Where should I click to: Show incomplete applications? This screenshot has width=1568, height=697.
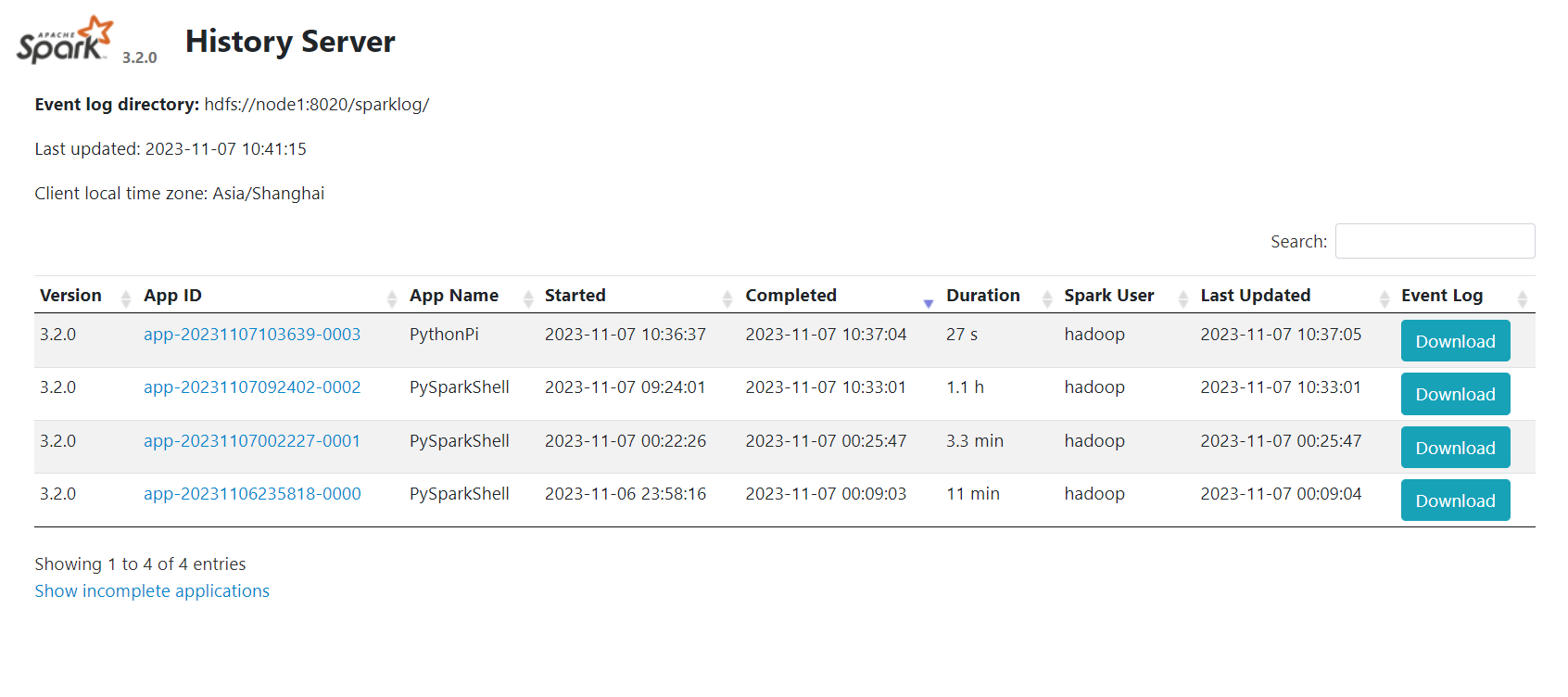[x=152, y=591]
